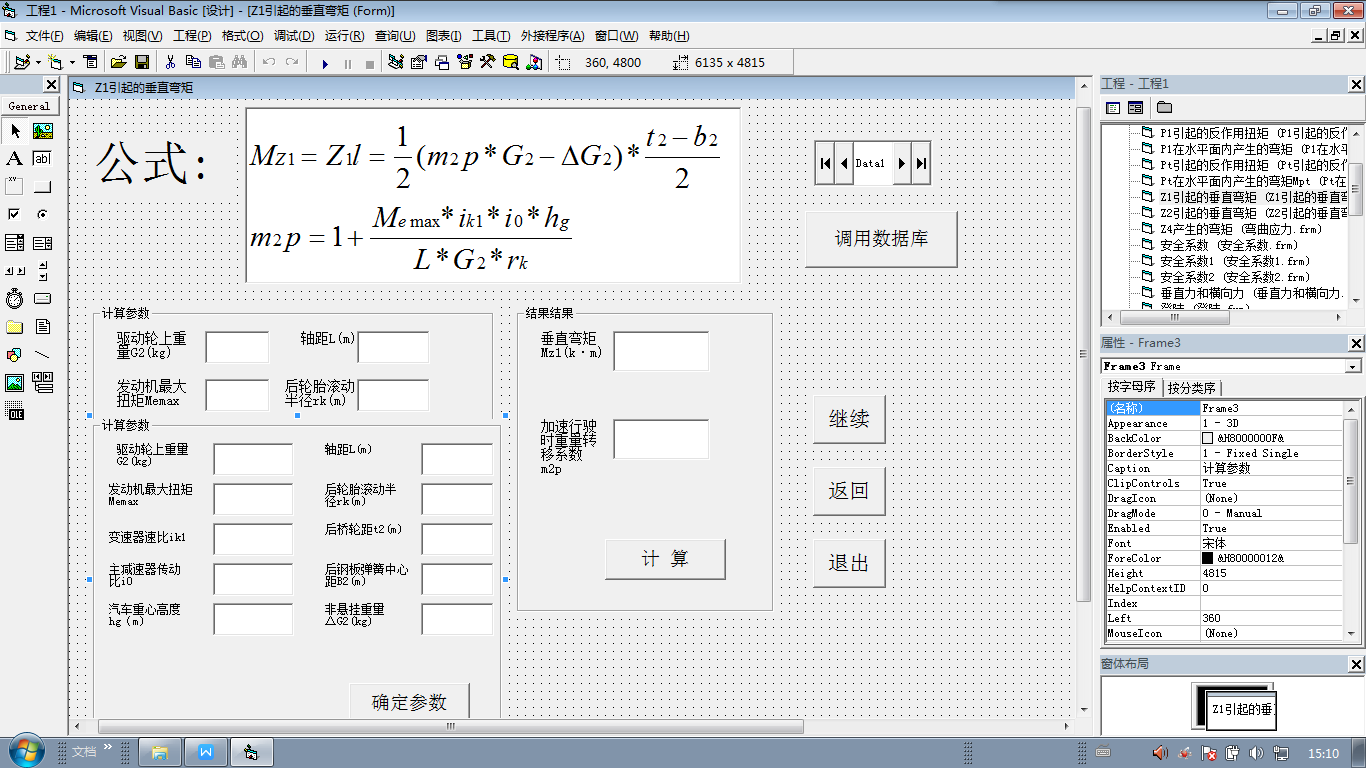Switch to the 按分类序 properties tab
1366x768 pixels.
coord(1192,388)
